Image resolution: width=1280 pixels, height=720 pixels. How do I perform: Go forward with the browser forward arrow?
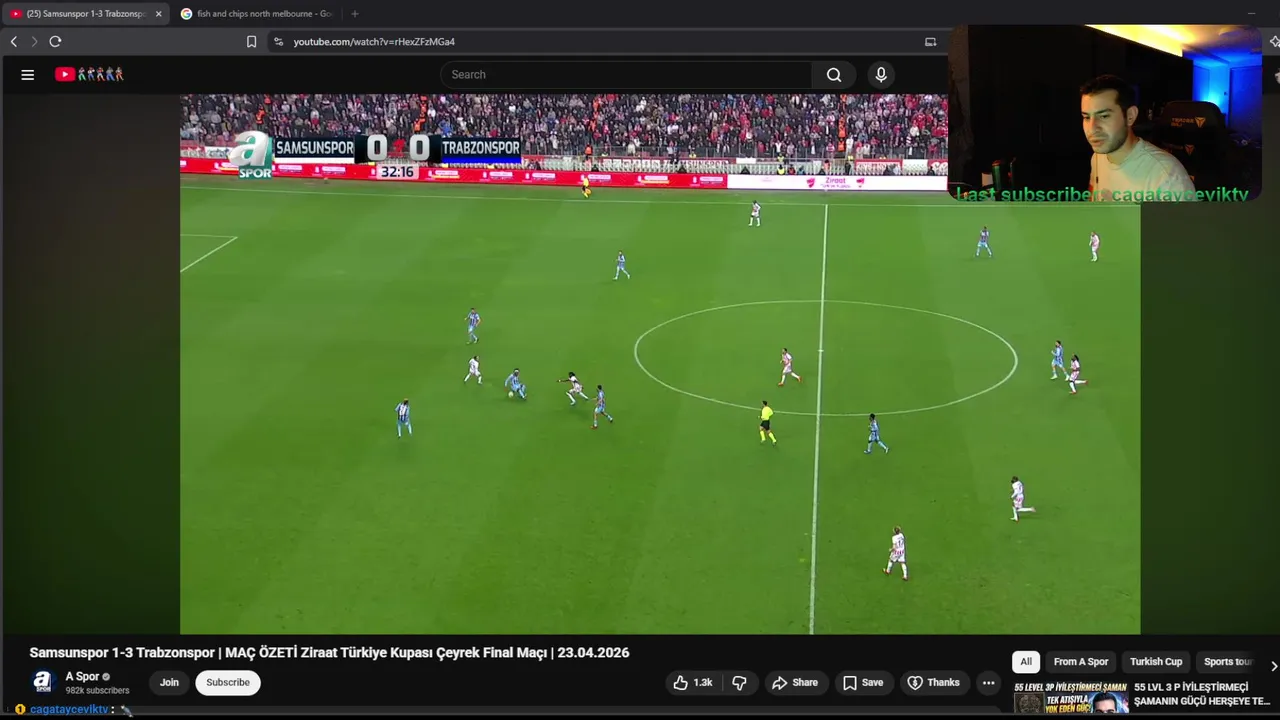point(34,41)
